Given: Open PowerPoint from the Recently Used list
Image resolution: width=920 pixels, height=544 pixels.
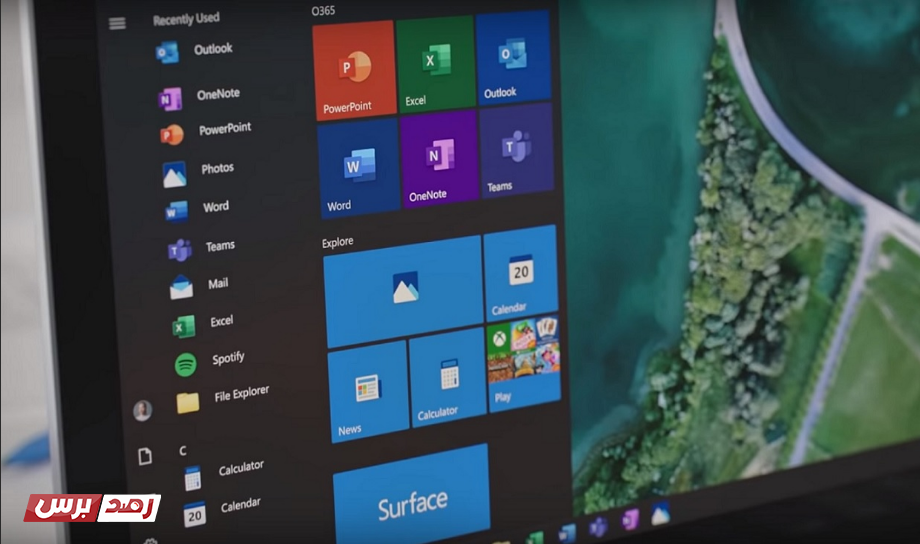Looking at the screenshot, I should click(205, 132).
